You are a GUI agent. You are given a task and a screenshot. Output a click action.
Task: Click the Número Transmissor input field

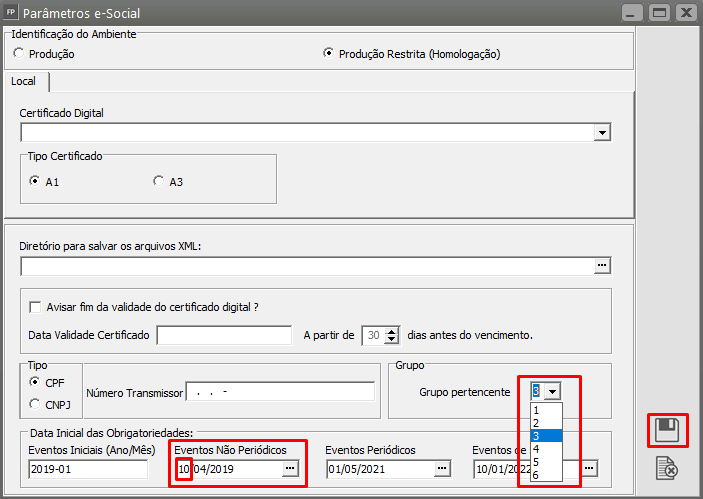280,391
